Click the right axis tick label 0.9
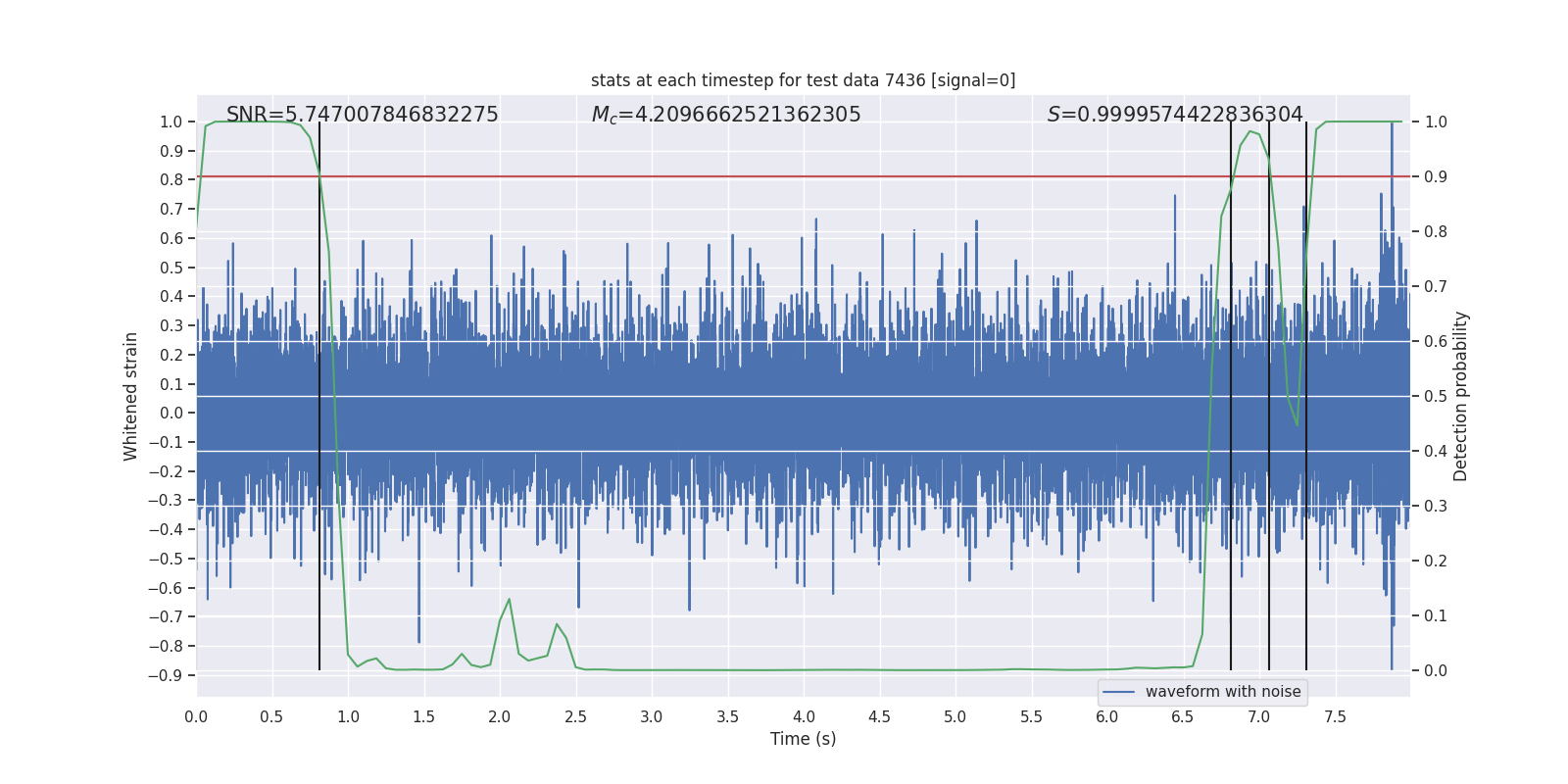 pyautogui.click(x=1436, y=177)
